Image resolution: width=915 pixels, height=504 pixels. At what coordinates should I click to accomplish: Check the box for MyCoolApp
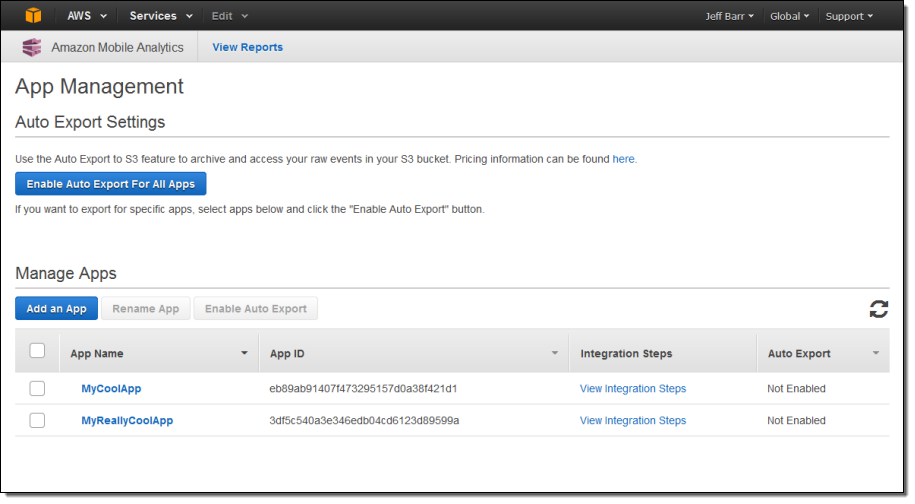(x=37, y=388)
